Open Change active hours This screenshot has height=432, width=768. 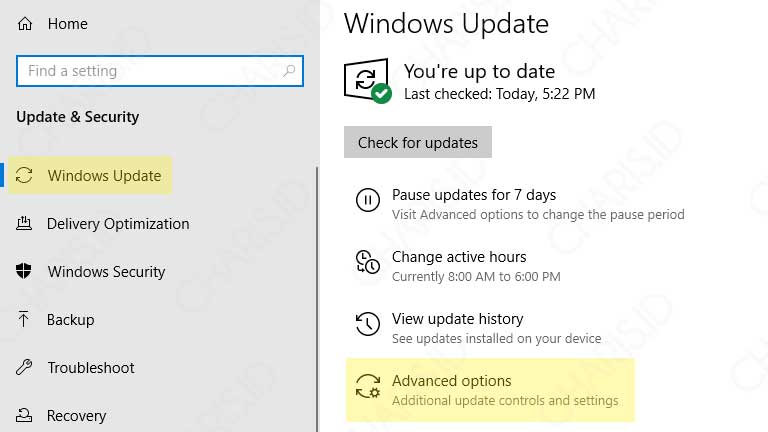tap(459, 257)
